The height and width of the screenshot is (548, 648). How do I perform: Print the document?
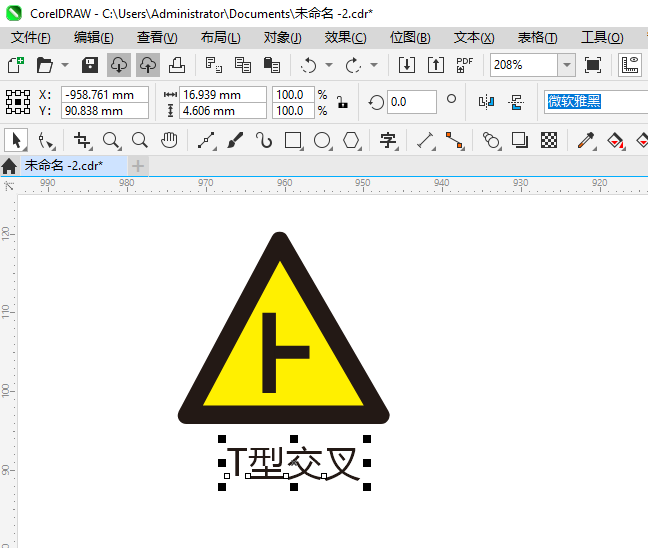[177, 65]
